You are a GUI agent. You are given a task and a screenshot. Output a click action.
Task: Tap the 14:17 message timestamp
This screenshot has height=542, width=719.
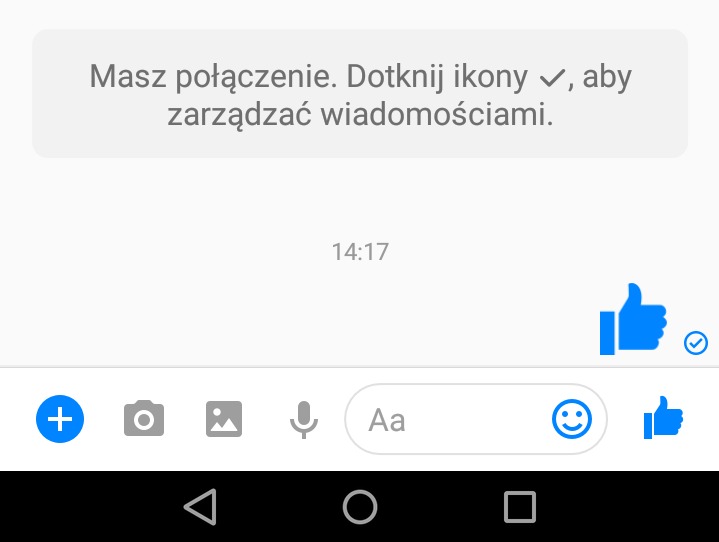(360, 252)
